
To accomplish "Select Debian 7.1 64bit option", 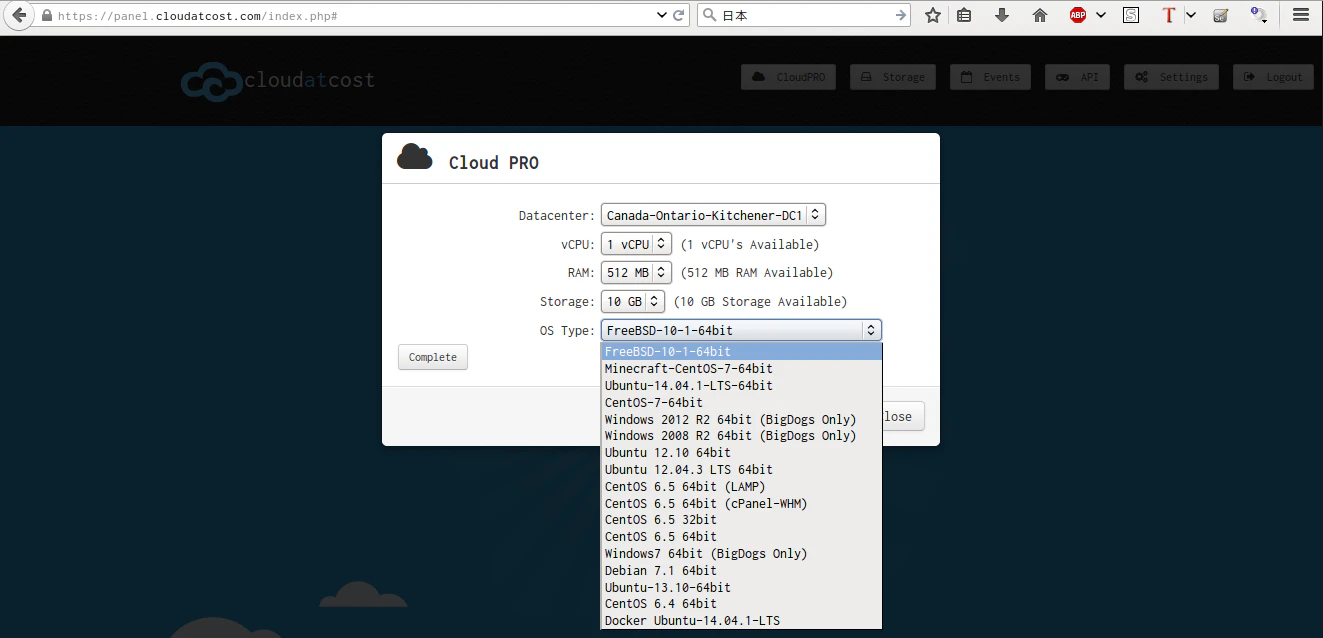I will tap(741, 571).
